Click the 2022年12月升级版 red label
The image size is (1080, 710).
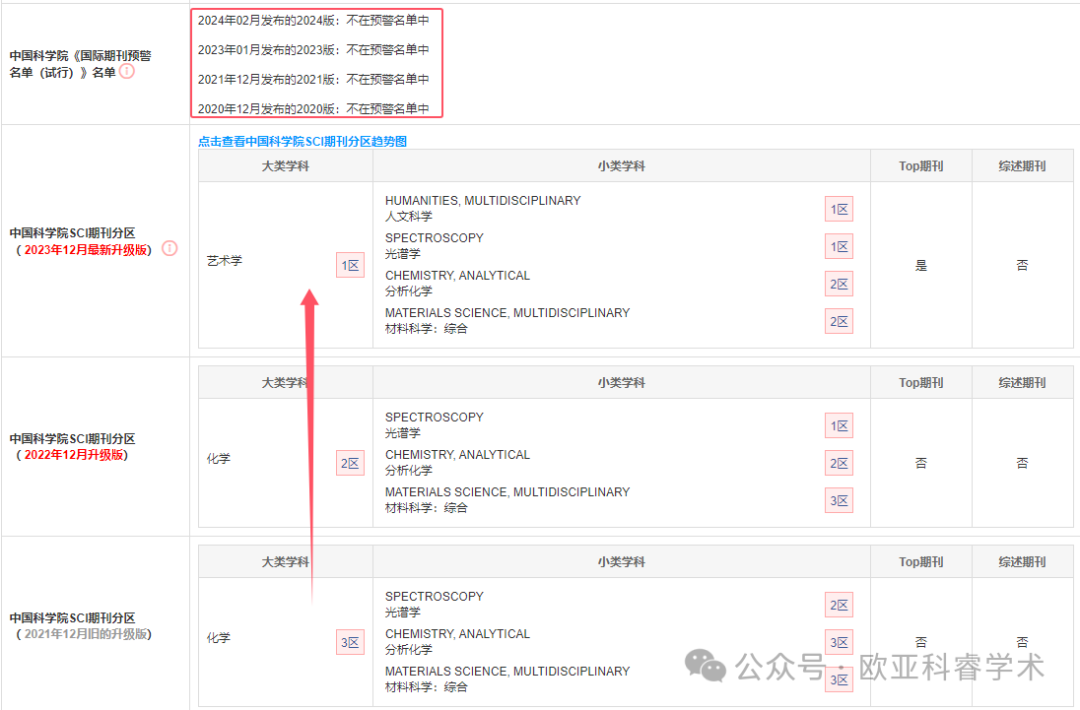74,455
